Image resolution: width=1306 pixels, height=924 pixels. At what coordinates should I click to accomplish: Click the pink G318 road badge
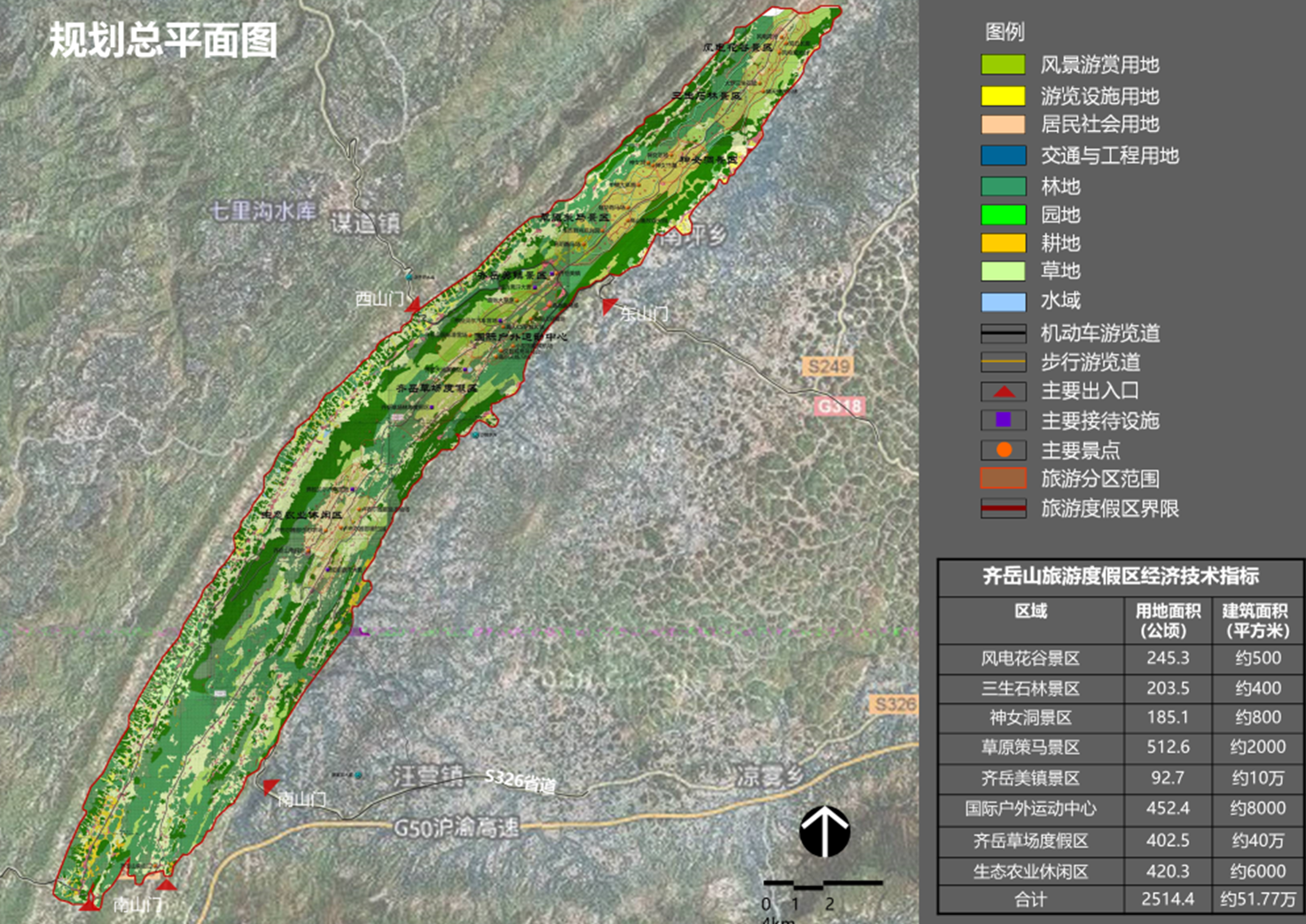[x=839, y=406]
